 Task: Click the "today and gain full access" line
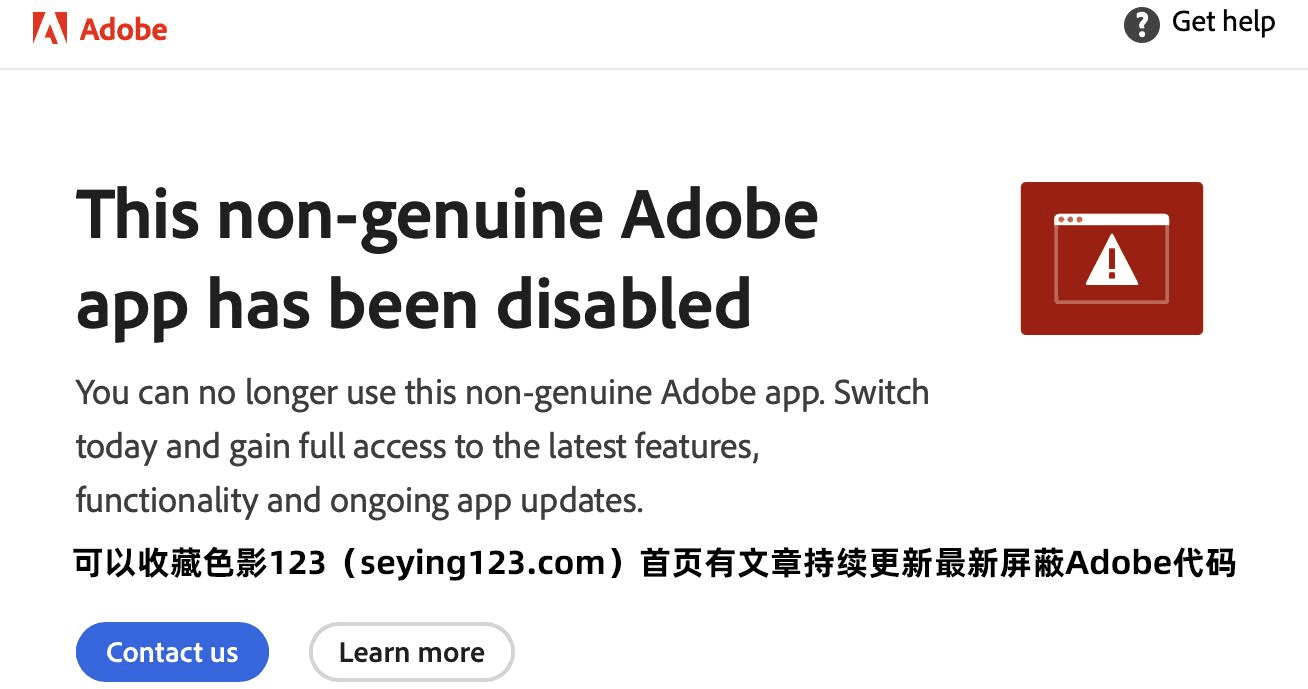(x=417, y=446)
